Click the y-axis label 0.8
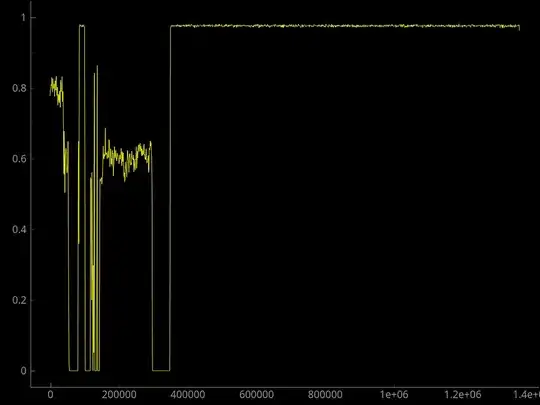Screen dimensions: 540x405 [19, 88]
